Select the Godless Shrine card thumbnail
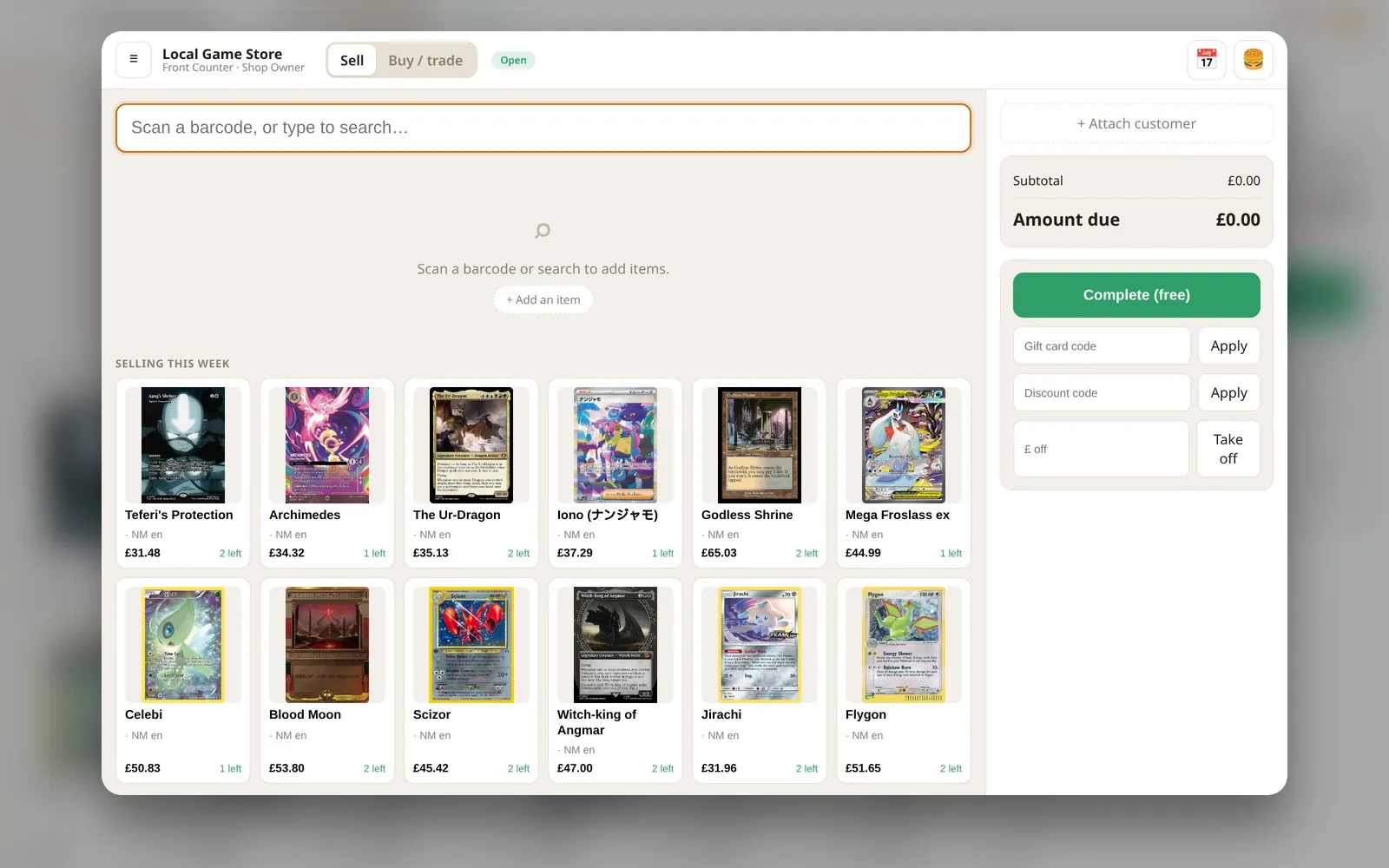 (x=760, y=445)
